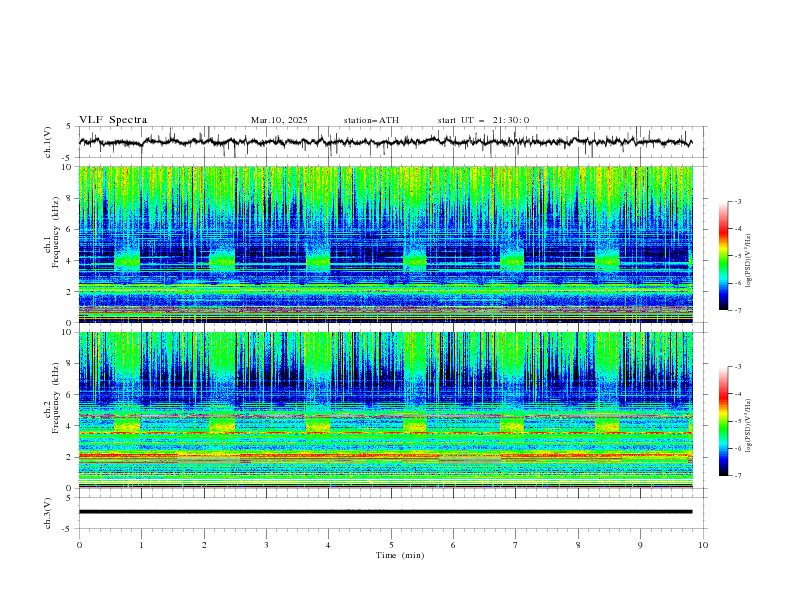The height and width of the screenshot is (612, 792).
Task: Click the "station=ATH" header label
Action: coord(371,120)
